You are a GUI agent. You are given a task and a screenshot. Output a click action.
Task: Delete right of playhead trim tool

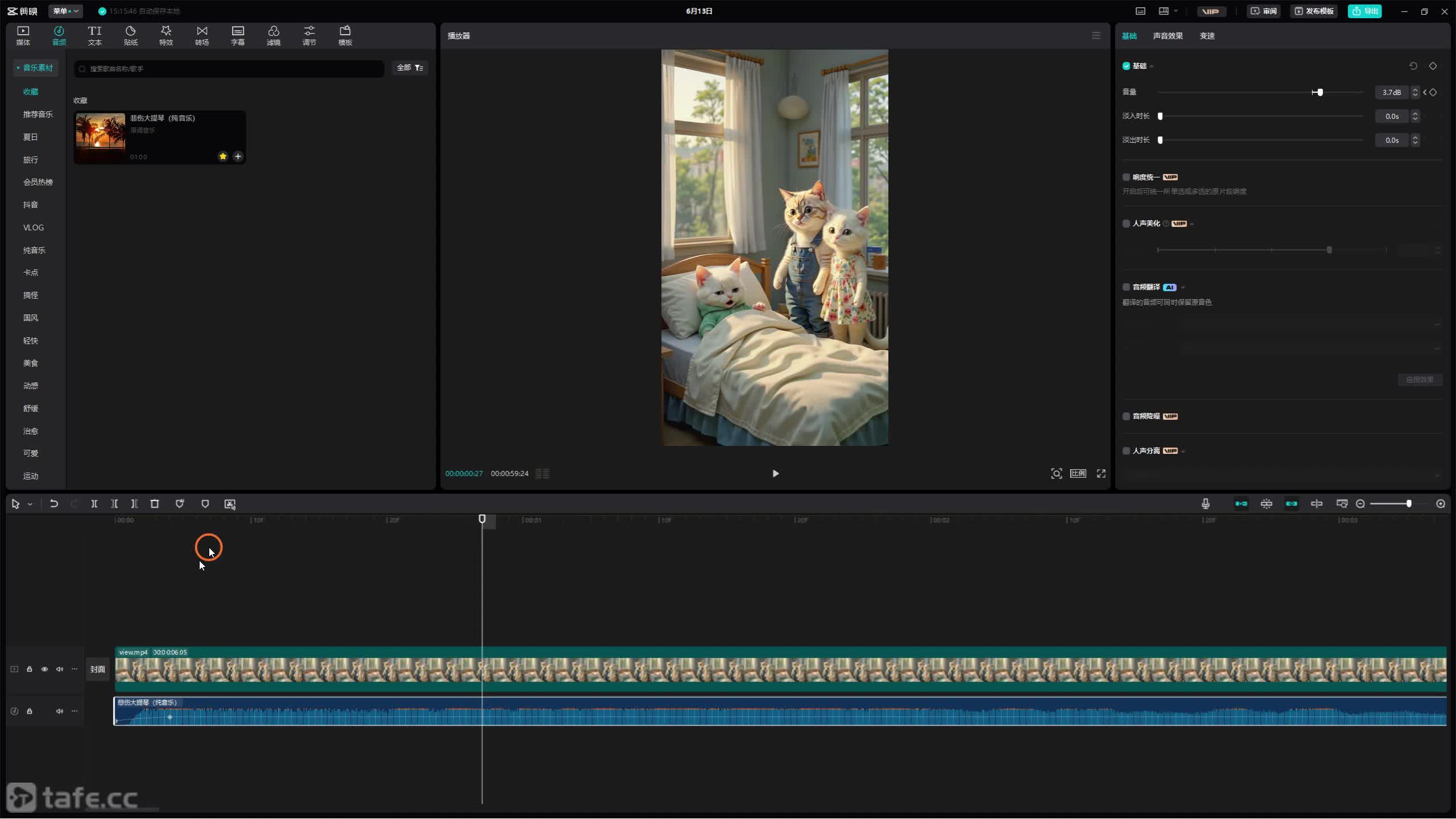point(134,504)
